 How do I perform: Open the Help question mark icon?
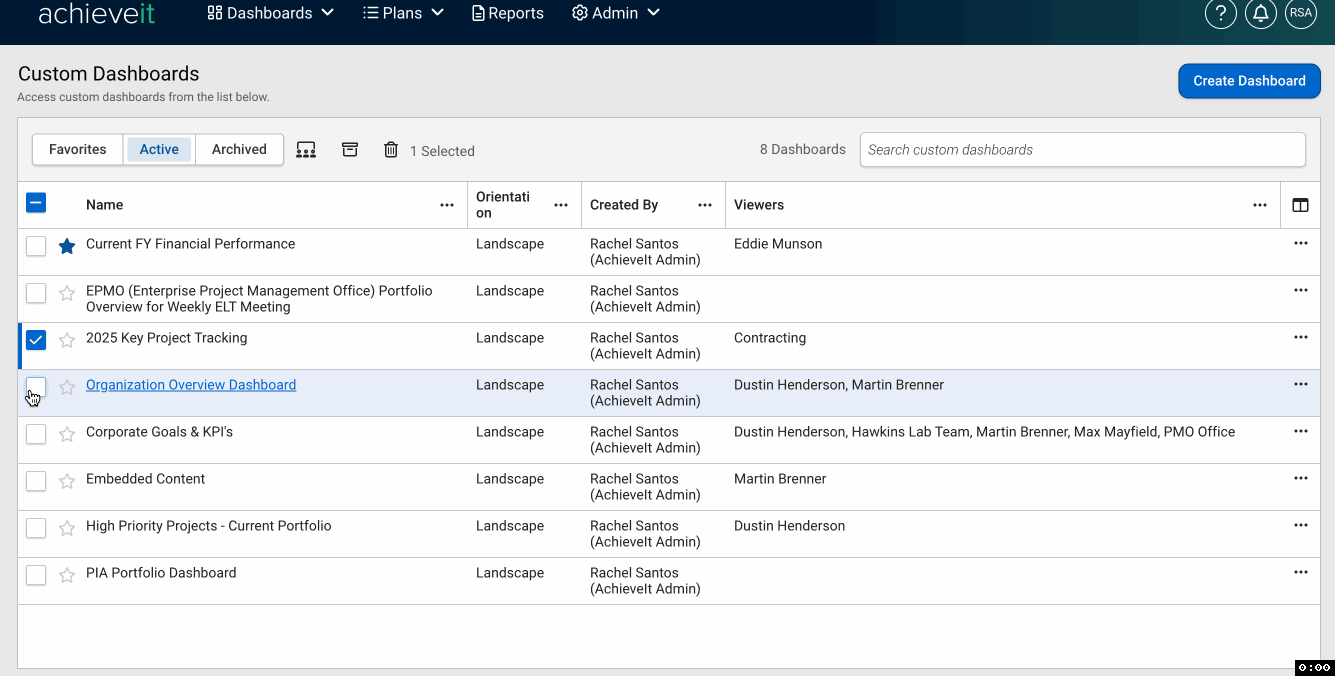tap(1221, 14)
